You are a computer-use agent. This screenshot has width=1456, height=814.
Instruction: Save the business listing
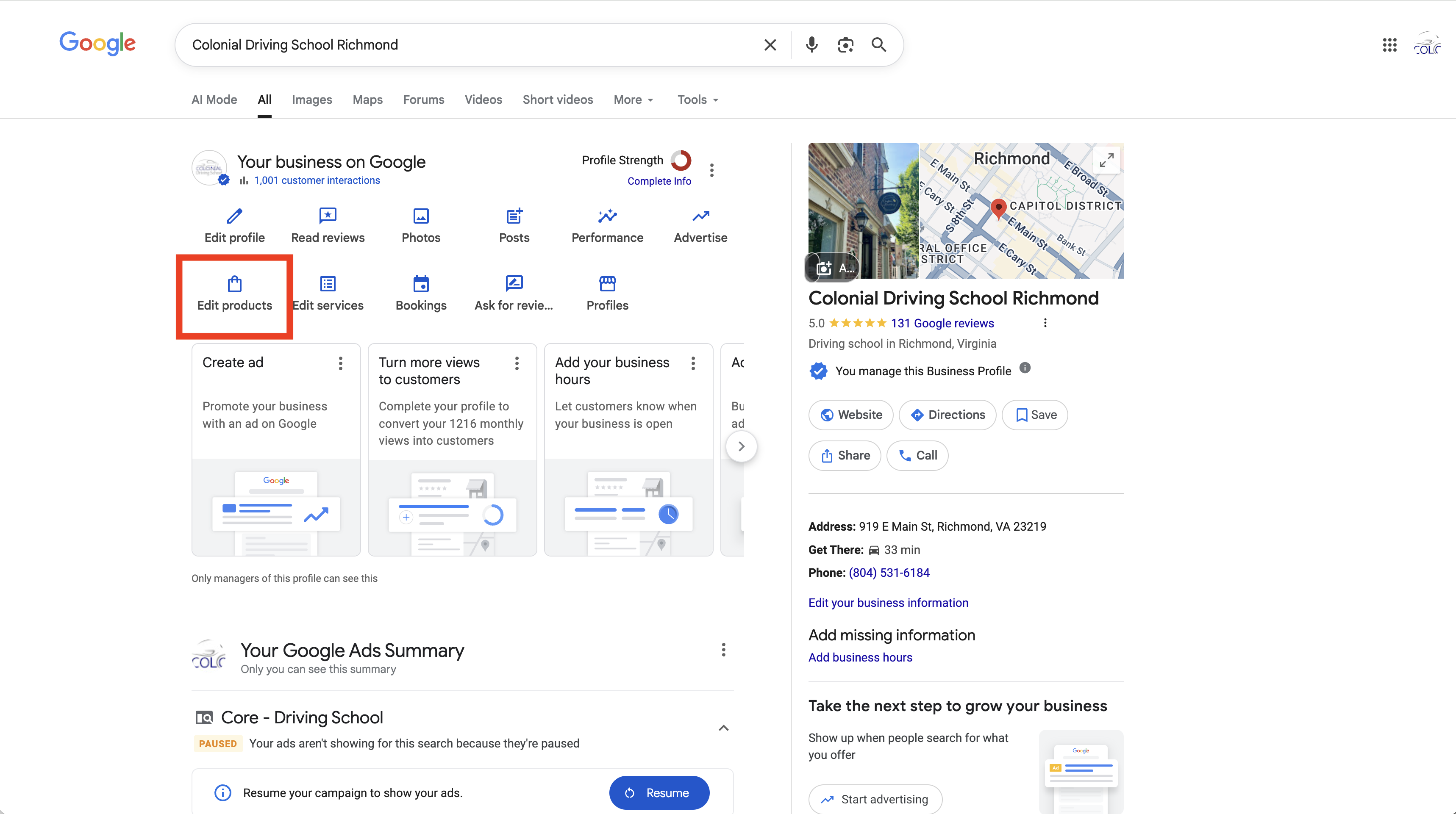(1035, 415)
